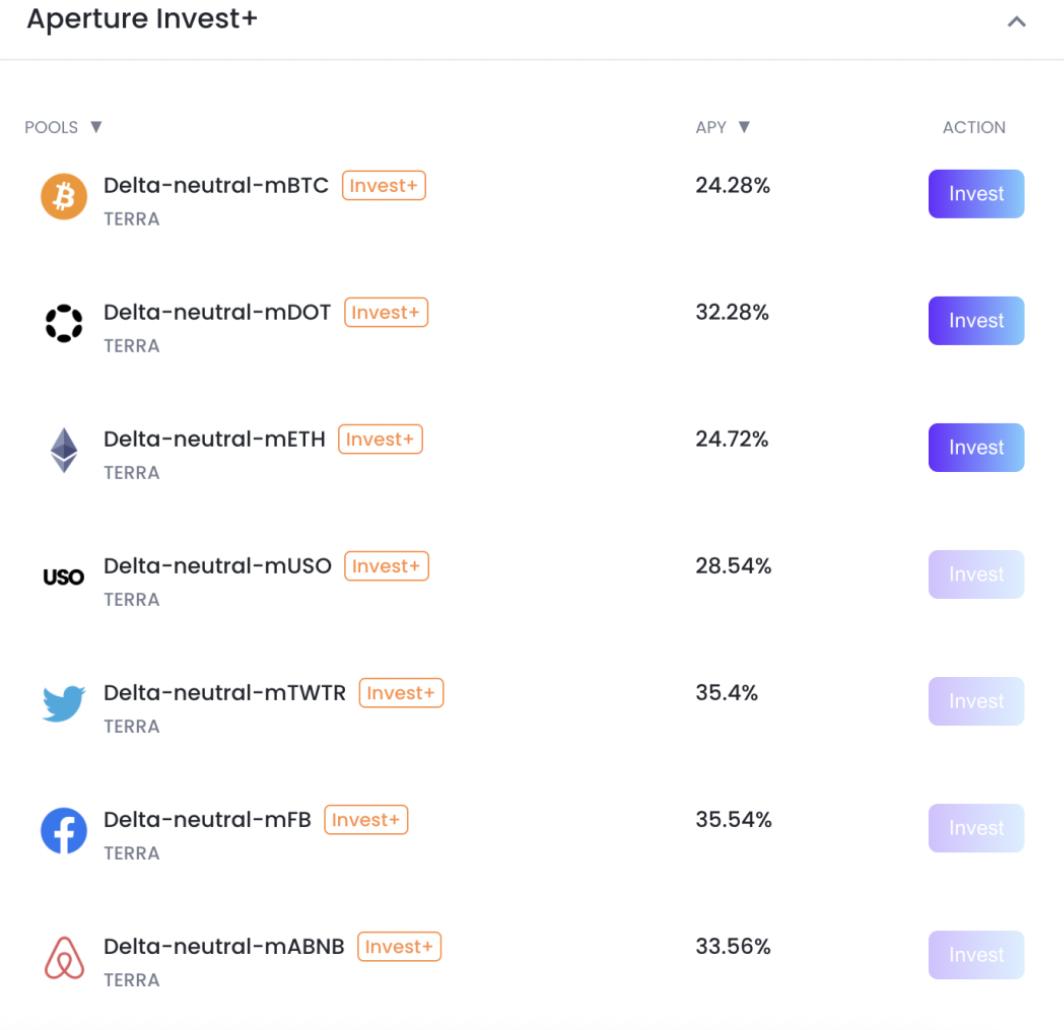Click the Invest+ tag beside mBTC
The width and height of the screenshot is (1064, 1030).
point(384,186)
